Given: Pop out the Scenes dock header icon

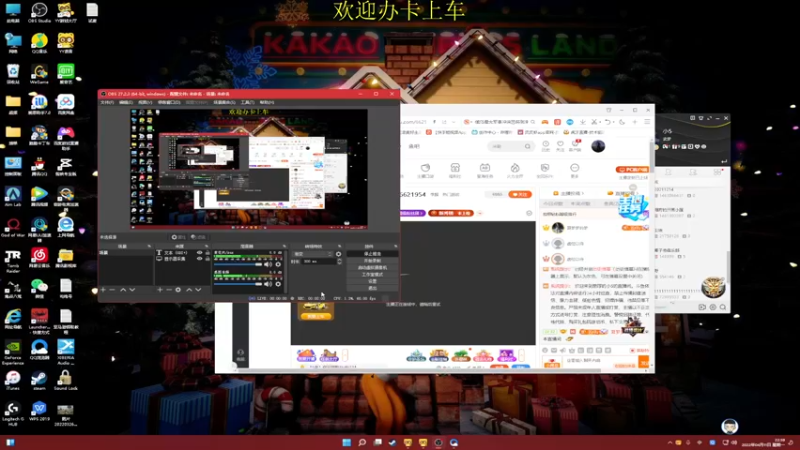Looking at the screenshot, I should (x=149, y=246).
